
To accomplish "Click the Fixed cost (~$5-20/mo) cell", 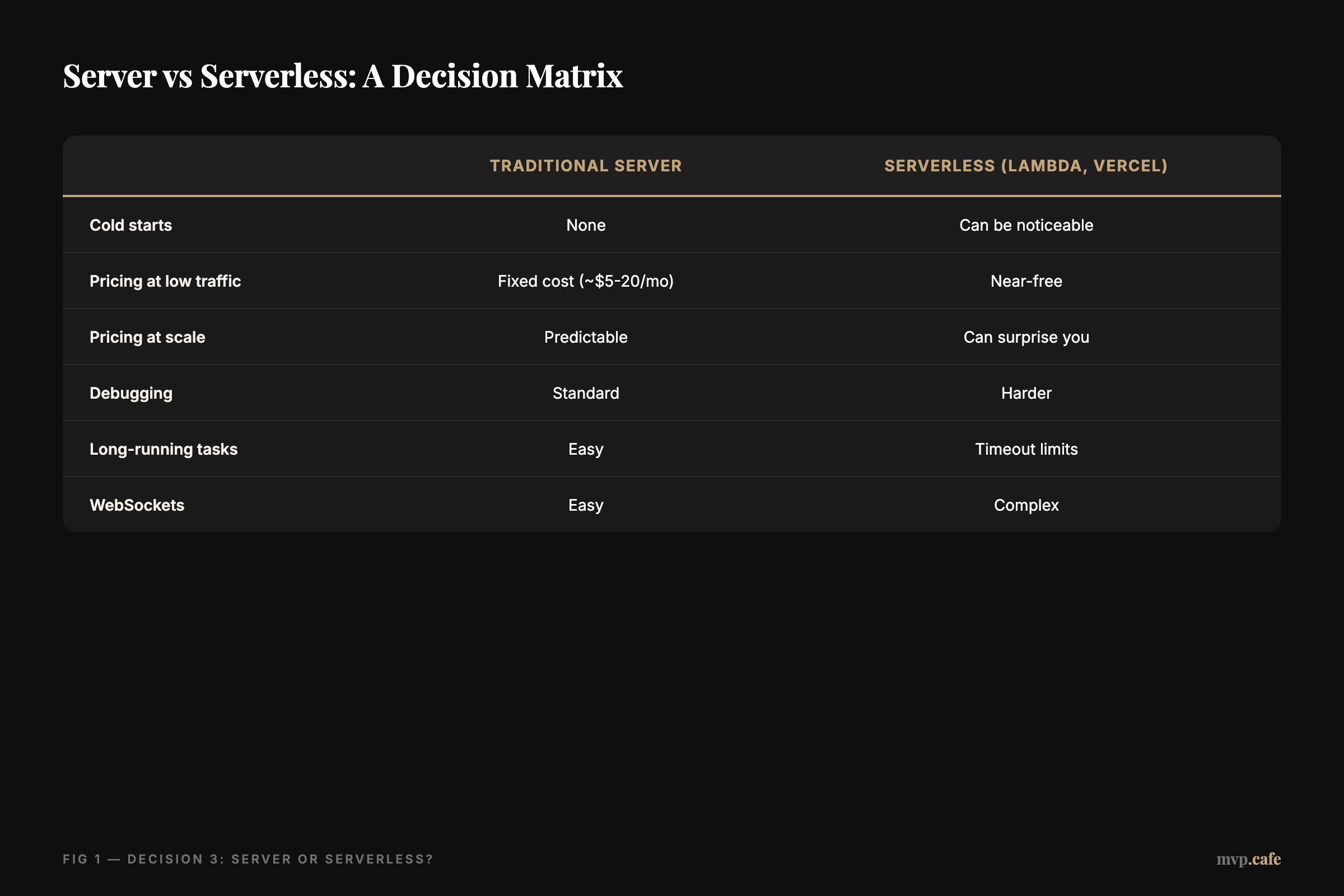I will click(585, 281).
